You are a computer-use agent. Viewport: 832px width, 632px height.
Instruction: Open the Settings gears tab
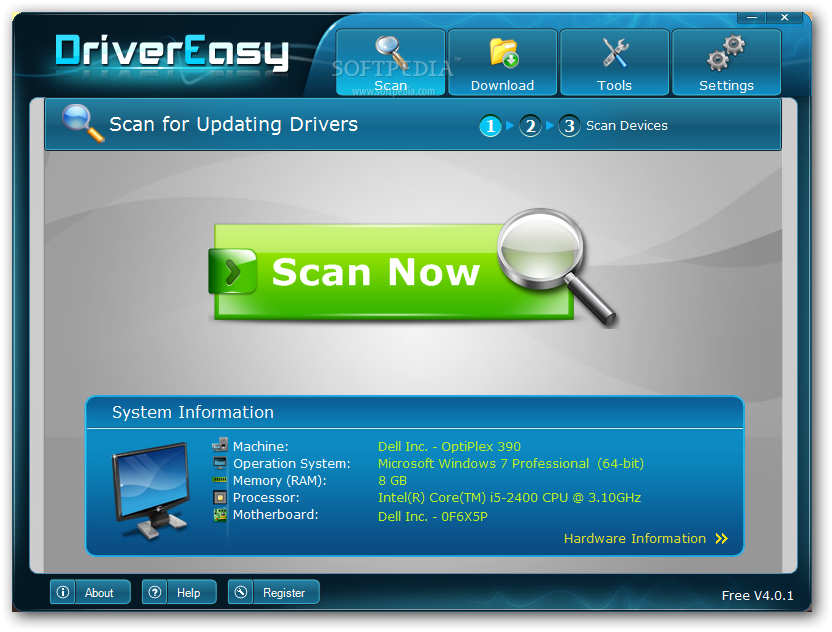(726, 62)
